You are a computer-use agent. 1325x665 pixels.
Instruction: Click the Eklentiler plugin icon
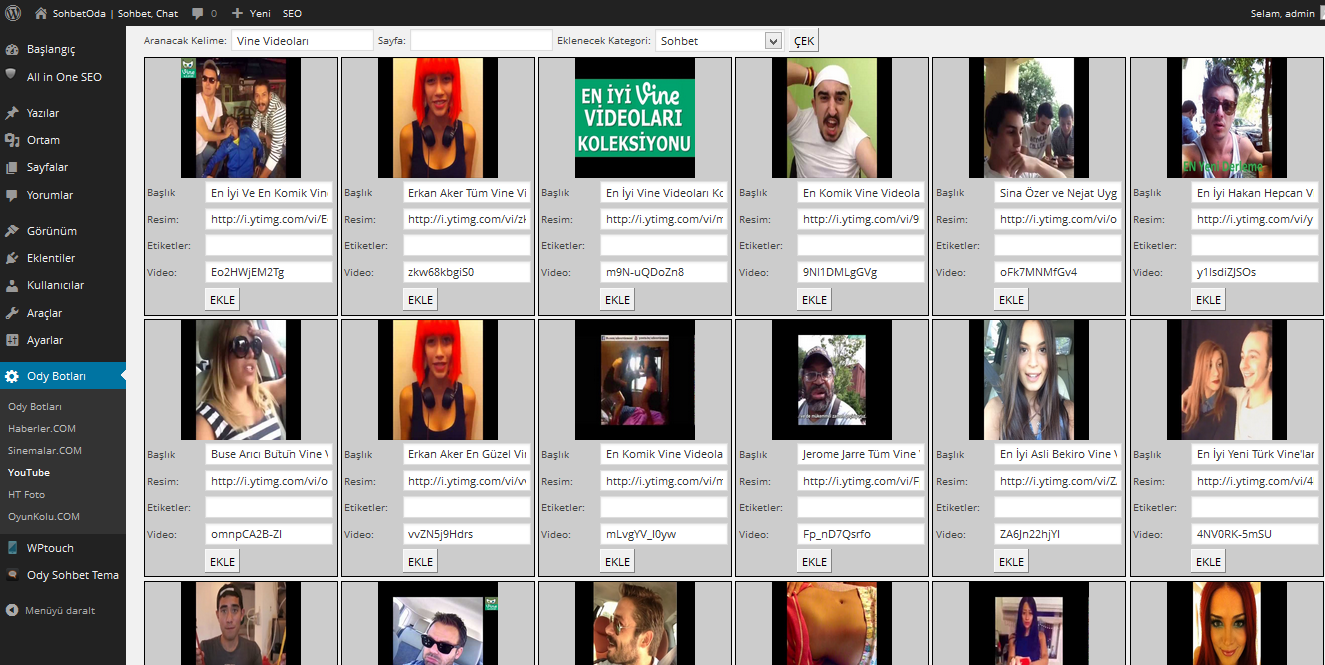11,258
